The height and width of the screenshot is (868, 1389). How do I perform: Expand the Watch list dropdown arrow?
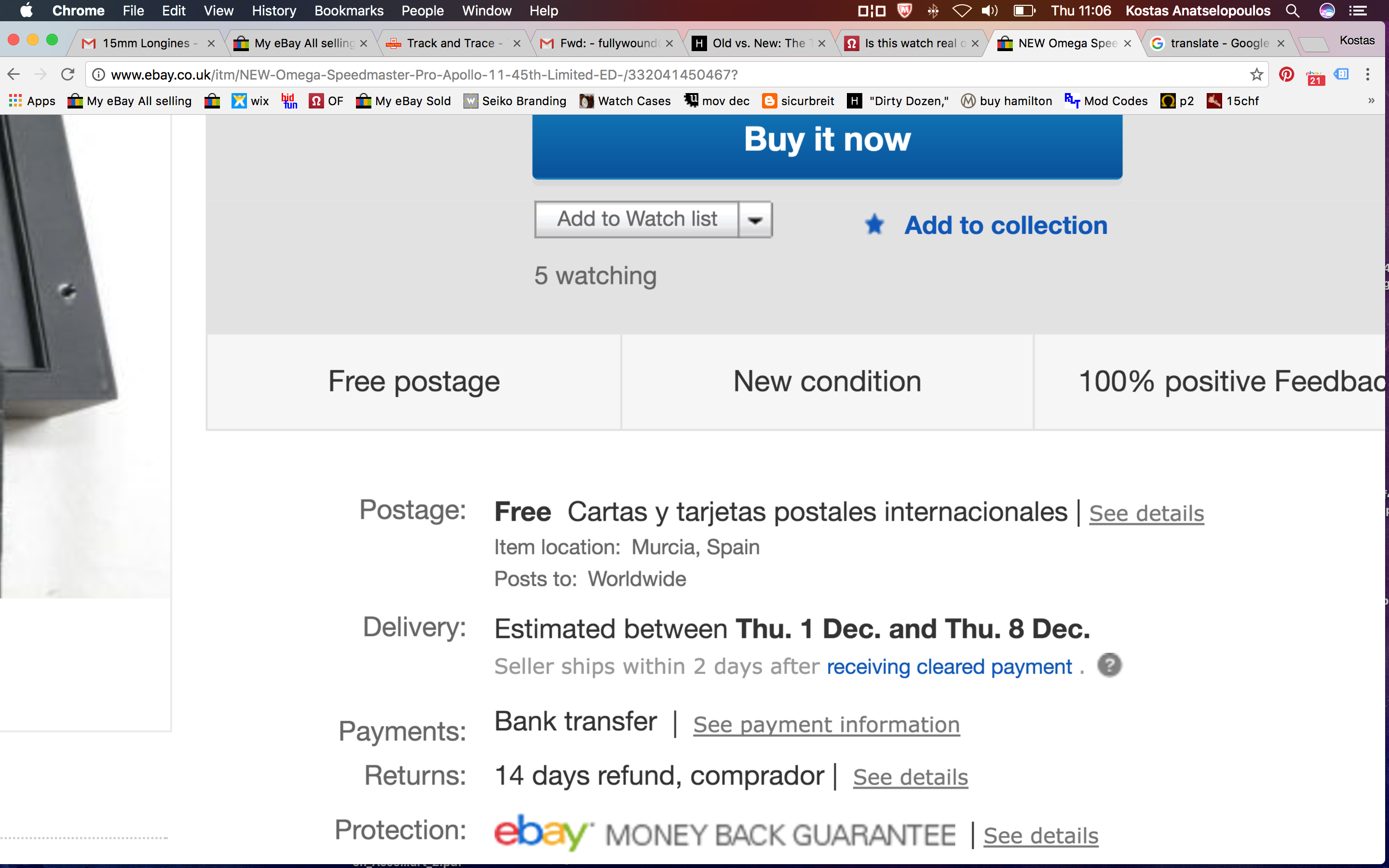pyautogui.click(x=755, y=220)
